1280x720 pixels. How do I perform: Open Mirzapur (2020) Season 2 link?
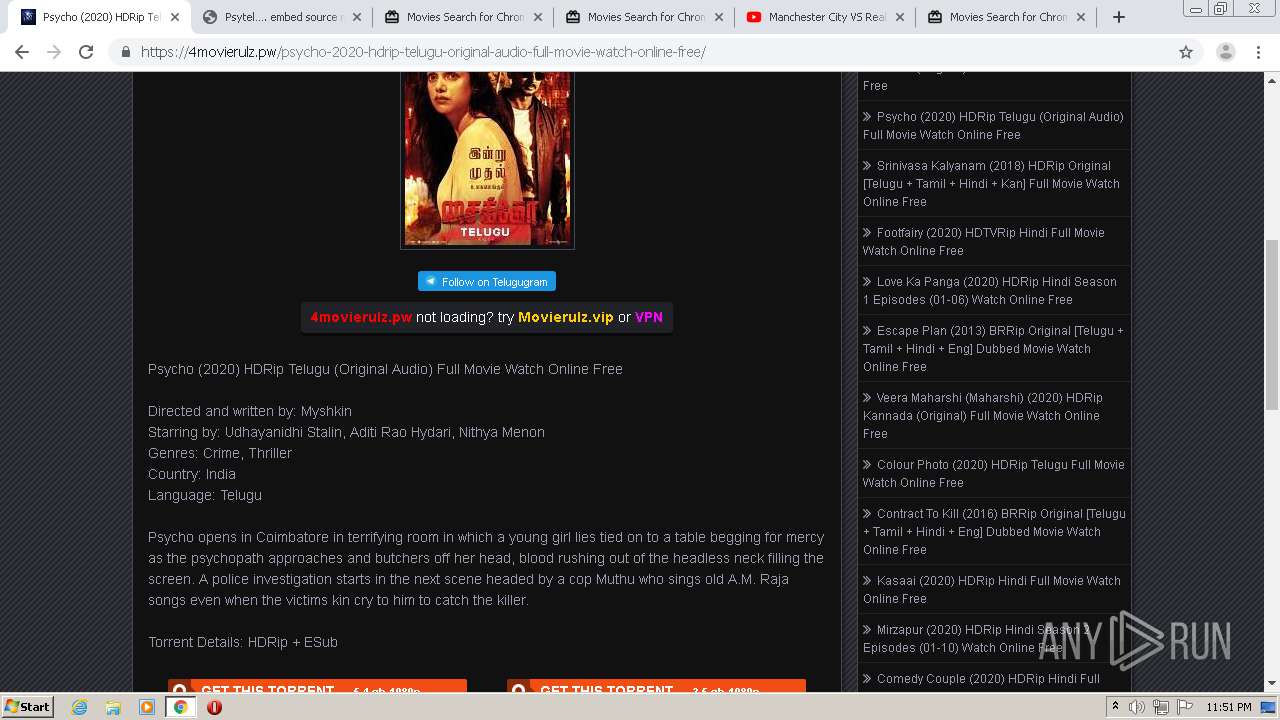(976, 638)
